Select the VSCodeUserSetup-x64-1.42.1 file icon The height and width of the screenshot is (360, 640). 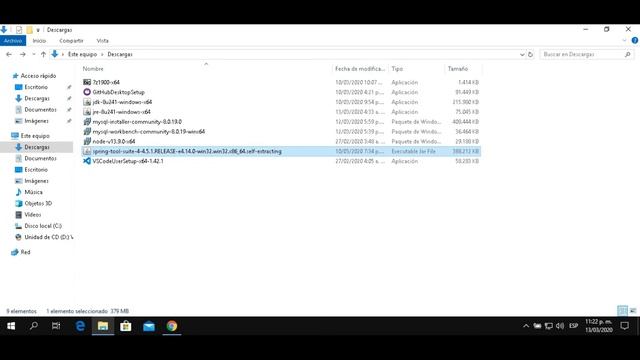87,161
